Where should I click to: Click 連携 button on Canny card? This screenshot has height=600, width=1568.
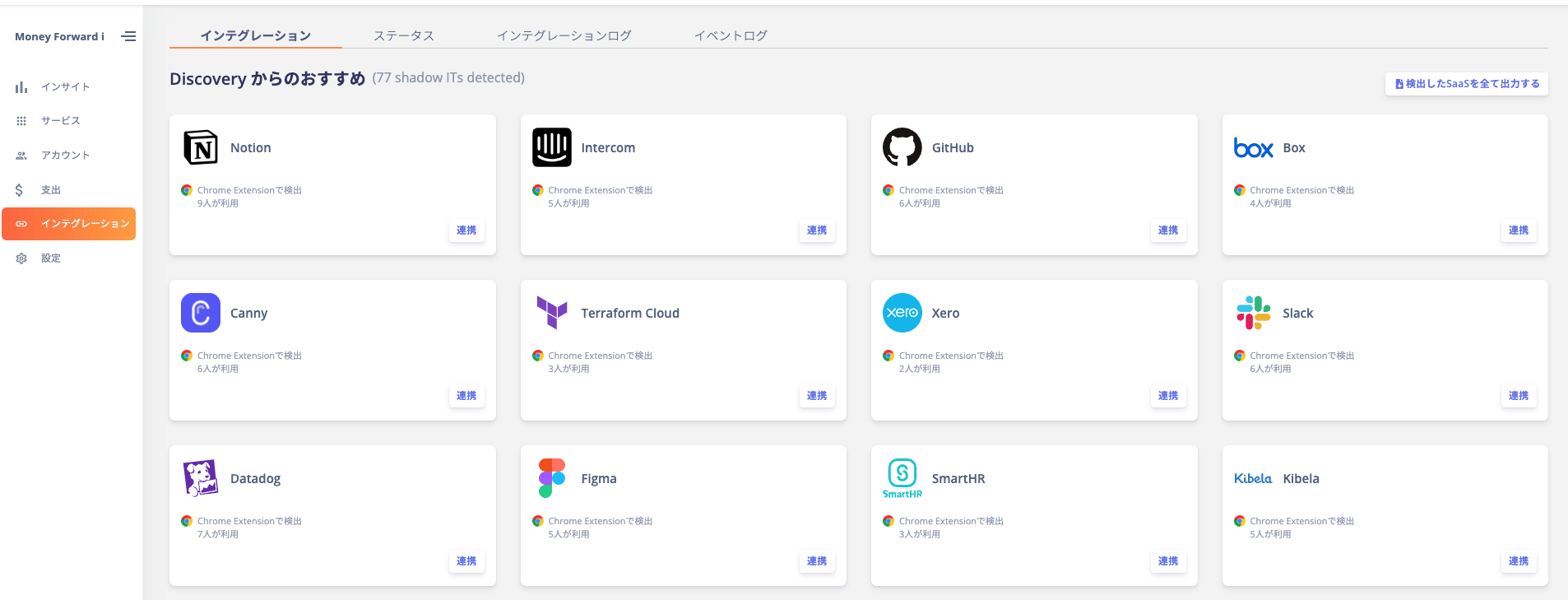click(466, 396)
